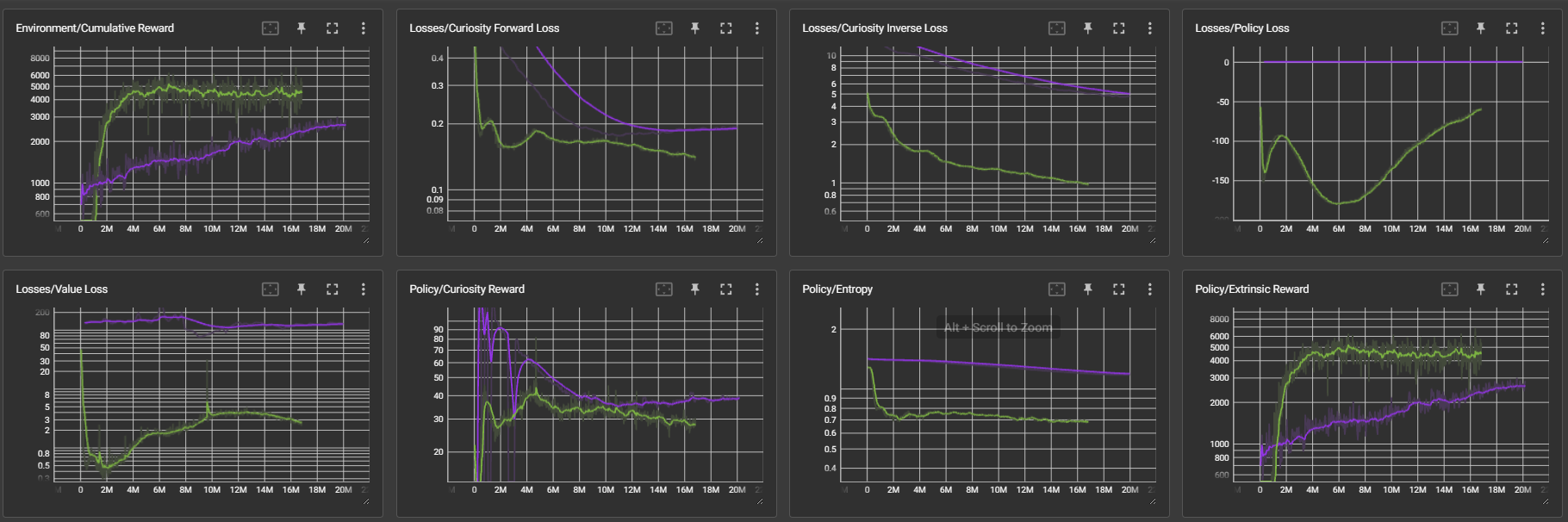Show Losses/Policy Loss chart in fullscreen
The image size is (1568, 522).
(1512, 28)
